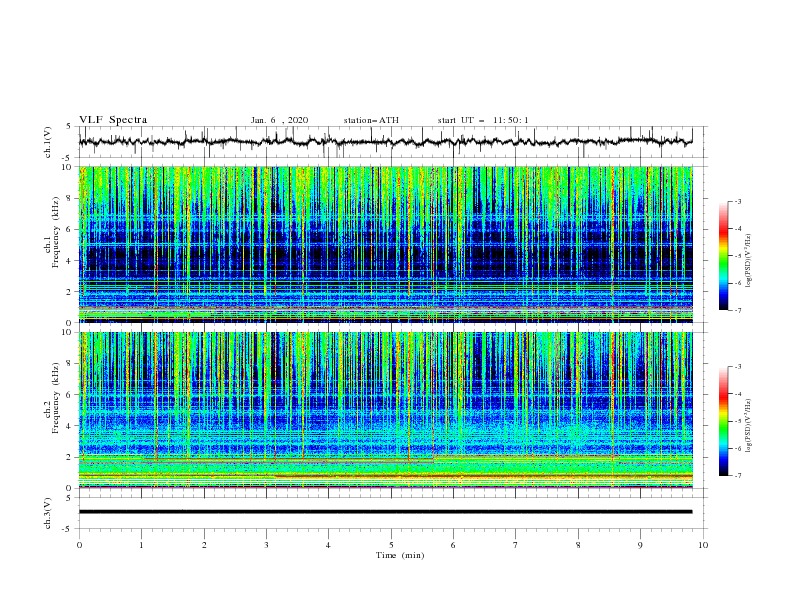The height and width of the screenshot is (612, 792).
Task: Click the "ch.1(V)" vertical axis label
Action: click(x=48, y=142)
